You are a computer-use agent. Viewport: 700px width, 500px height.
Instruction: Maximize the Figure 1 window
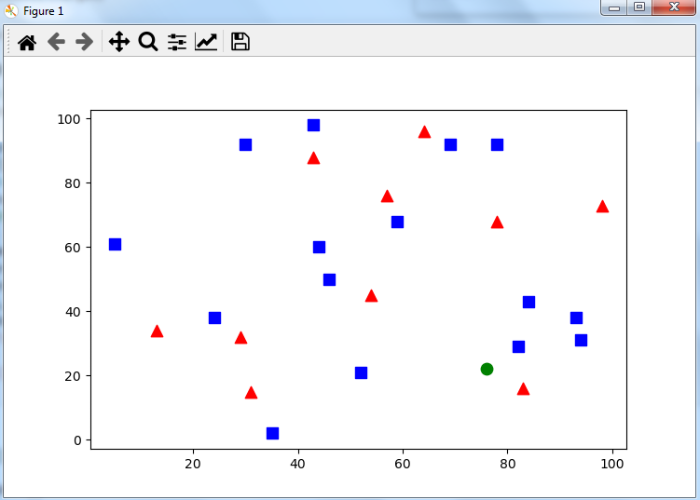coord(639,7)
